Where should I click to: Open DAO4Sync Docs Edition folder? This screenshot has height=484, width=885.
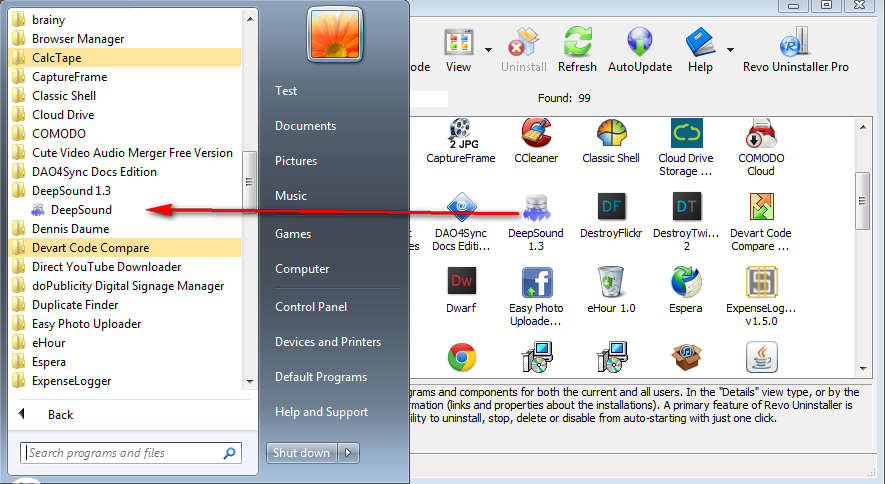pos(94,171)
